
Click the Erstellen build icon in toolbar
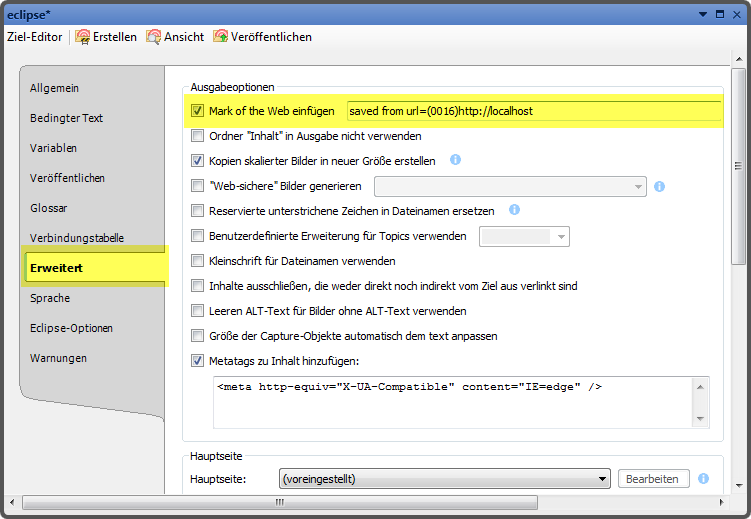pyautogui.click(x=83, y=37)
